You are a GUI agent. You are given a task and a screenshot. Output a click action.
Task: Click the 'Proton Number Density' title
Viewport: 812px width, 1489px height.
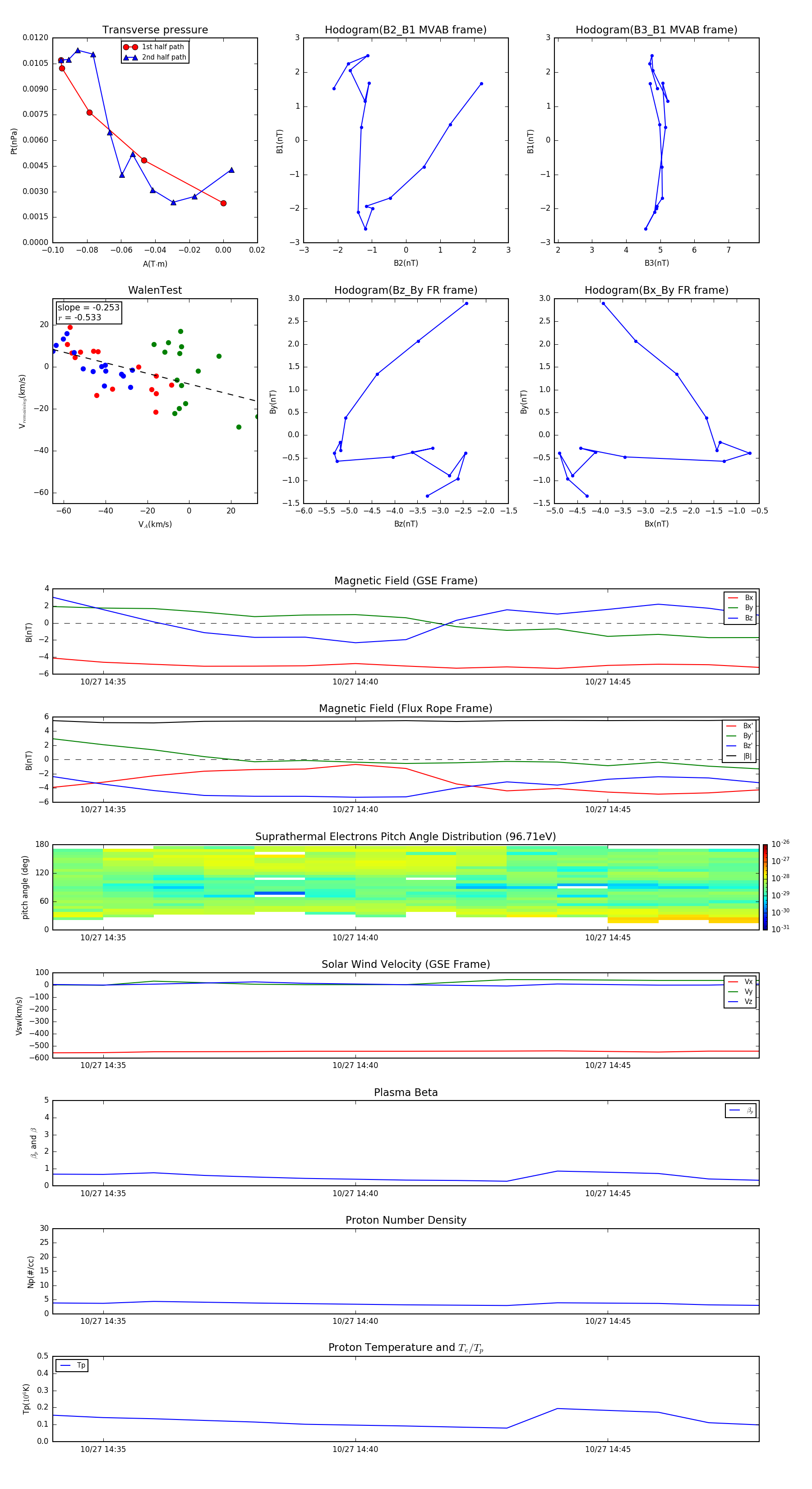(406, 1220)
